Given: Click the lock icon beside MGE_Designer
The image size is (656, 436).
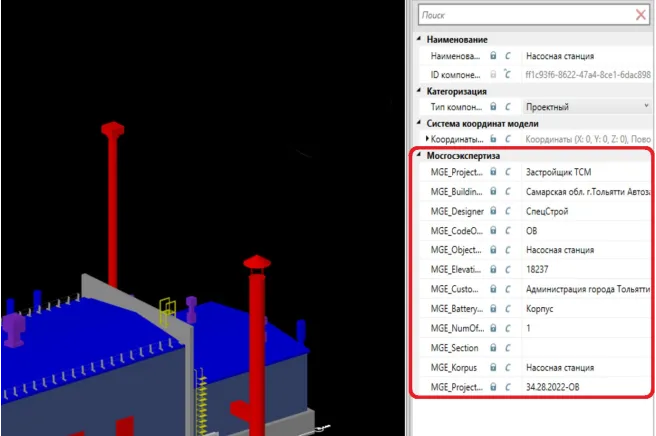Looking at the screenshot, I should click(494, 211).
